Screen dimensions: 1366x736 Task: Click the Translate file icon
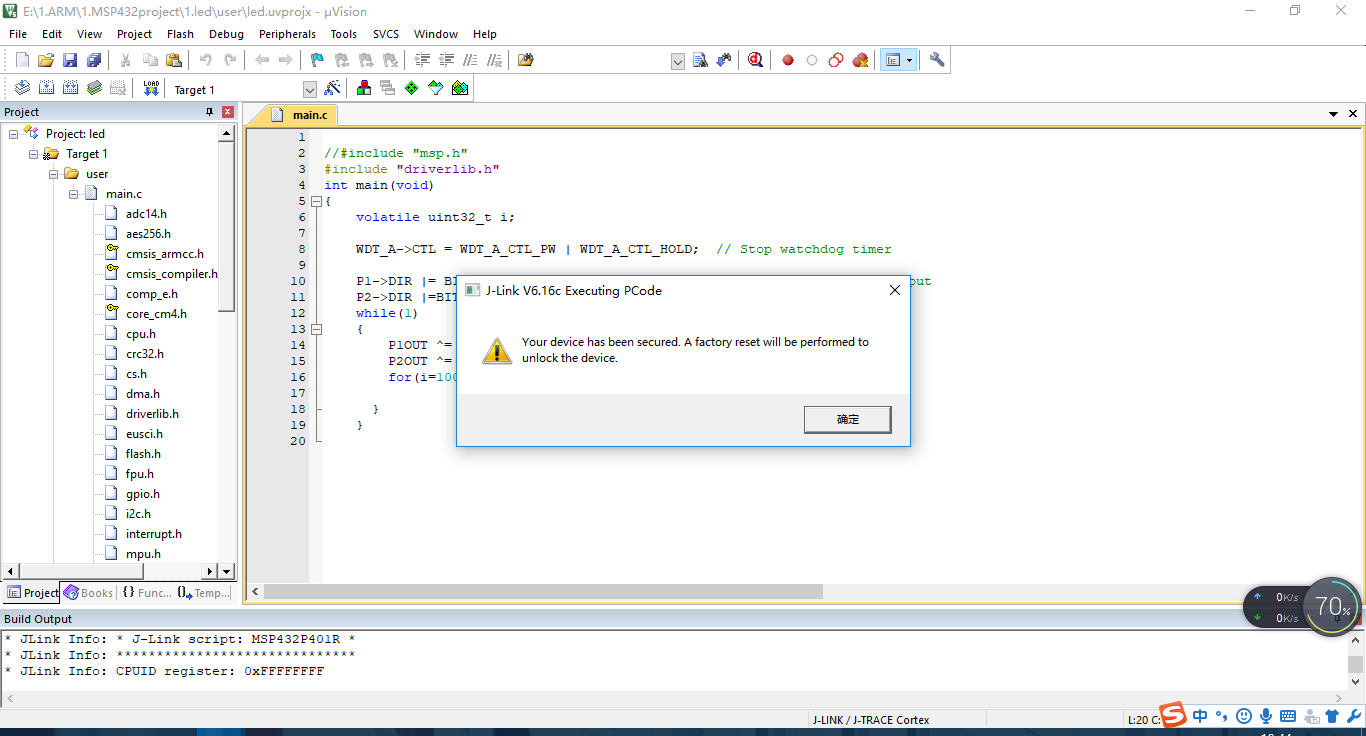[22, 88]
